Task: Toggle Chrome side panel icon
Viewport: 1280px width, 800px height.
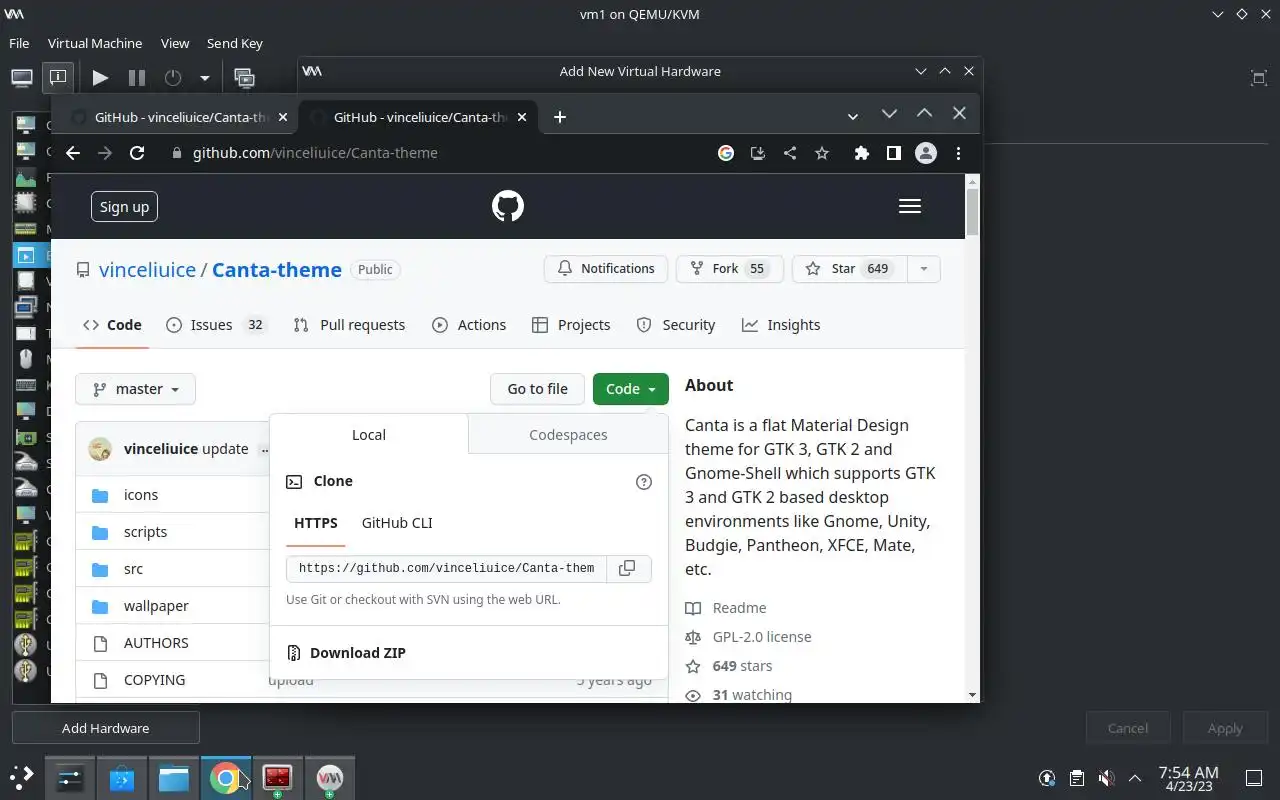Action: coord(893,153)
